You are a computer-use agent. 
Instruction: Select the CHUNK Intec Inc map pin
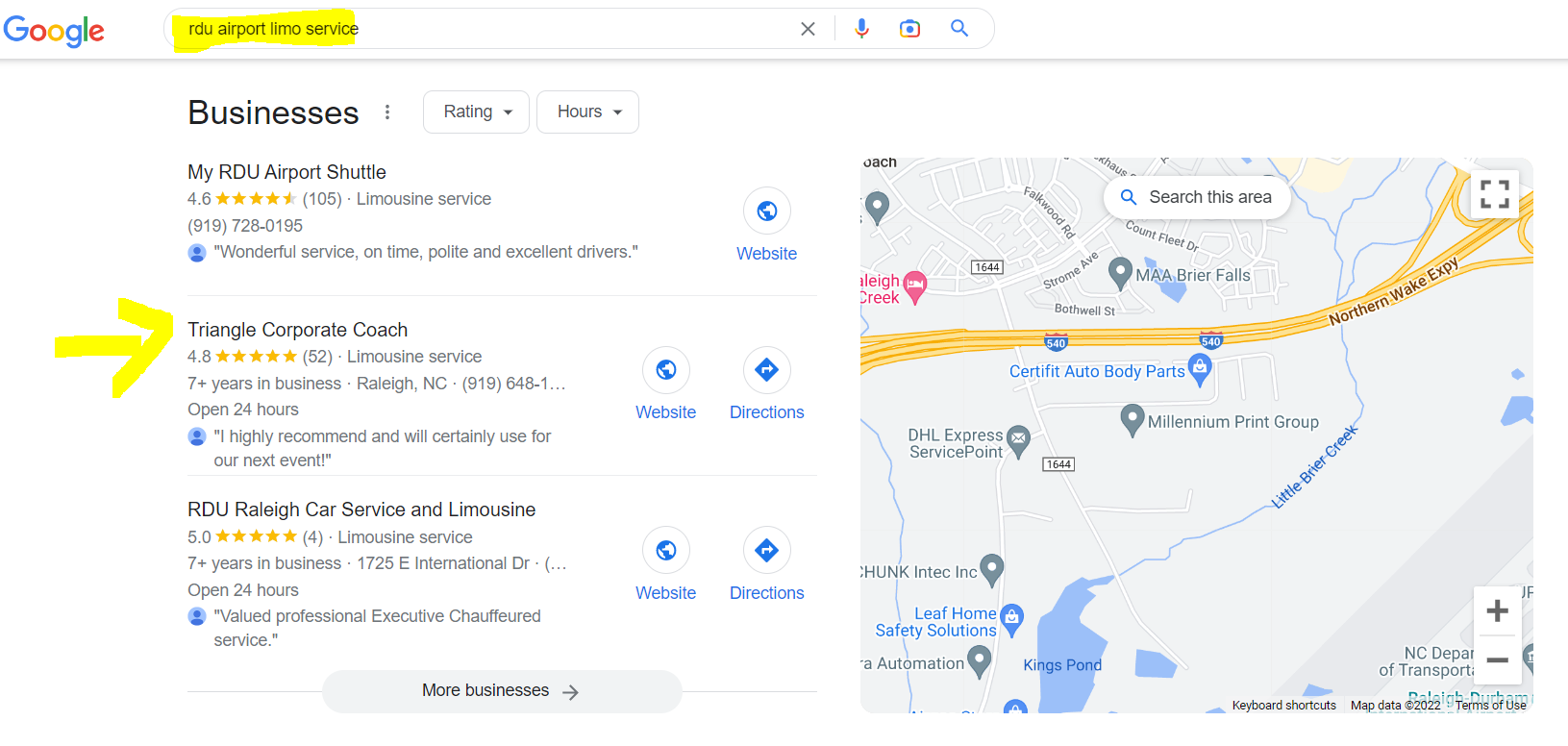pyautogui.click(x=992, y=570)
